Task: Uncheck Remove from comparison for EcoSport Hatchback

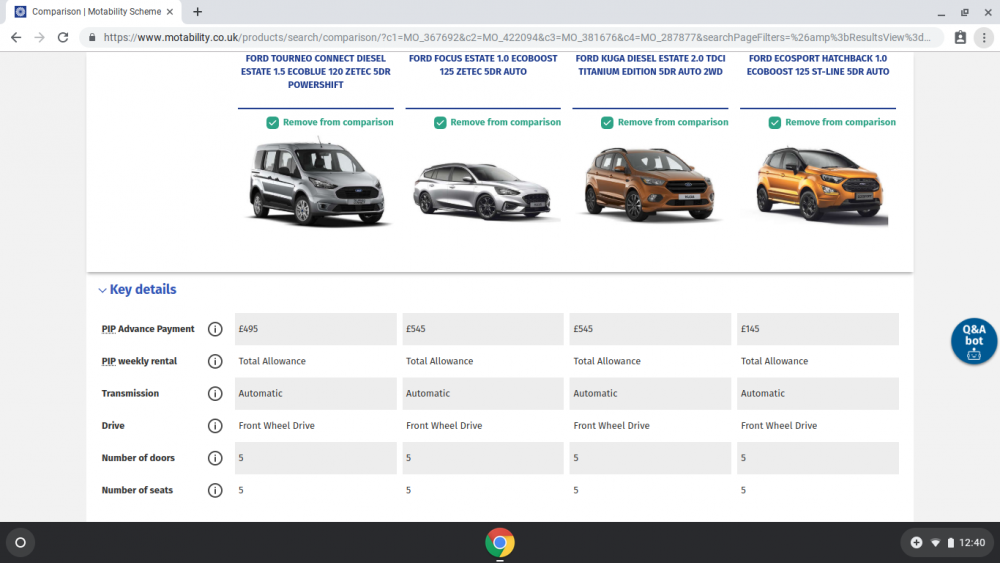Action: click(775, 122)
